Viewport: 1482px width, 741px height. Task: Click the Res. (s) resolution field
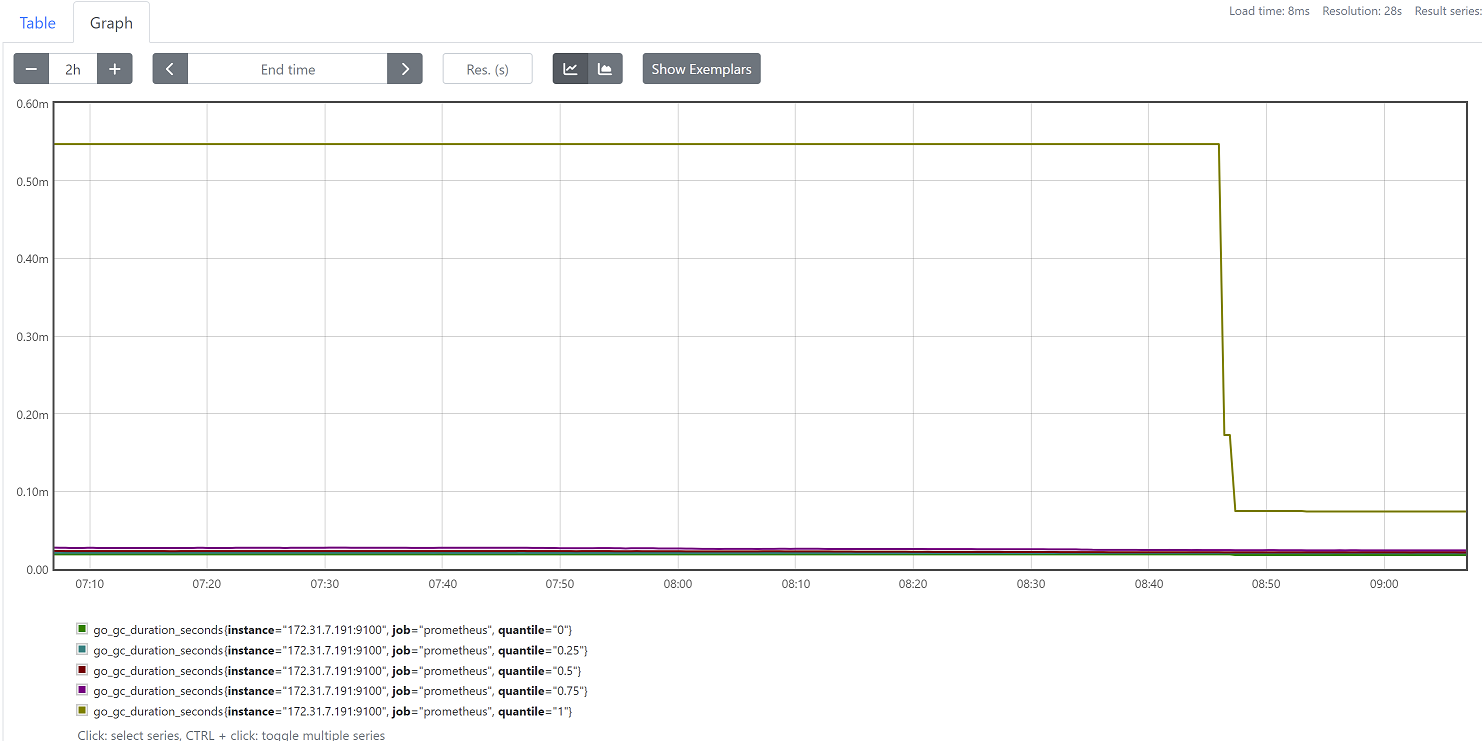(487, 69)
